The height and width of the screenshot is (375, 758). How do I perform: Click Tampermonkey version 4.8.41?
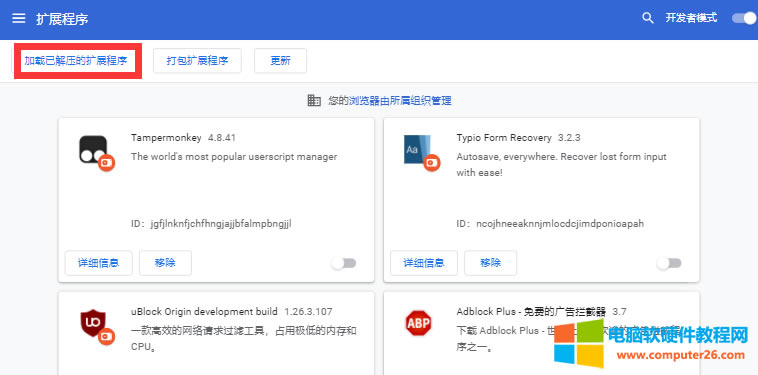click(222, 138)
